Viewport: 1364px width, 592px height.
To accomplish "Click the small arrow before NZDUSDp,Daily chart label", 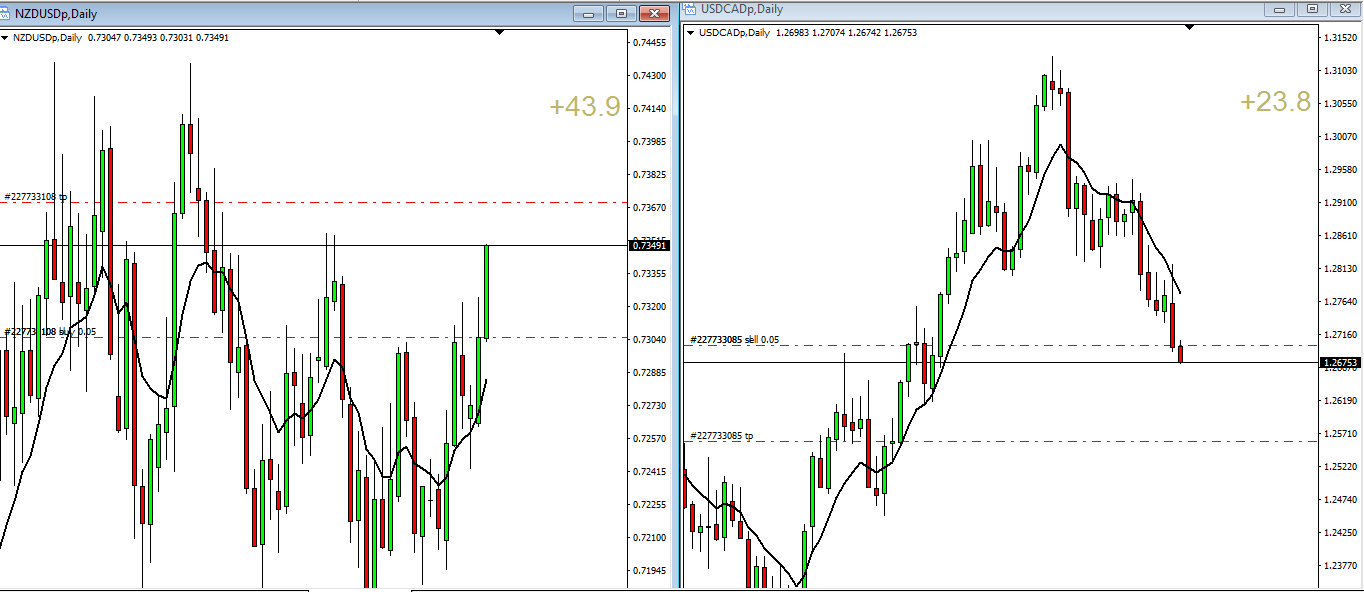I will click(5, 38).
